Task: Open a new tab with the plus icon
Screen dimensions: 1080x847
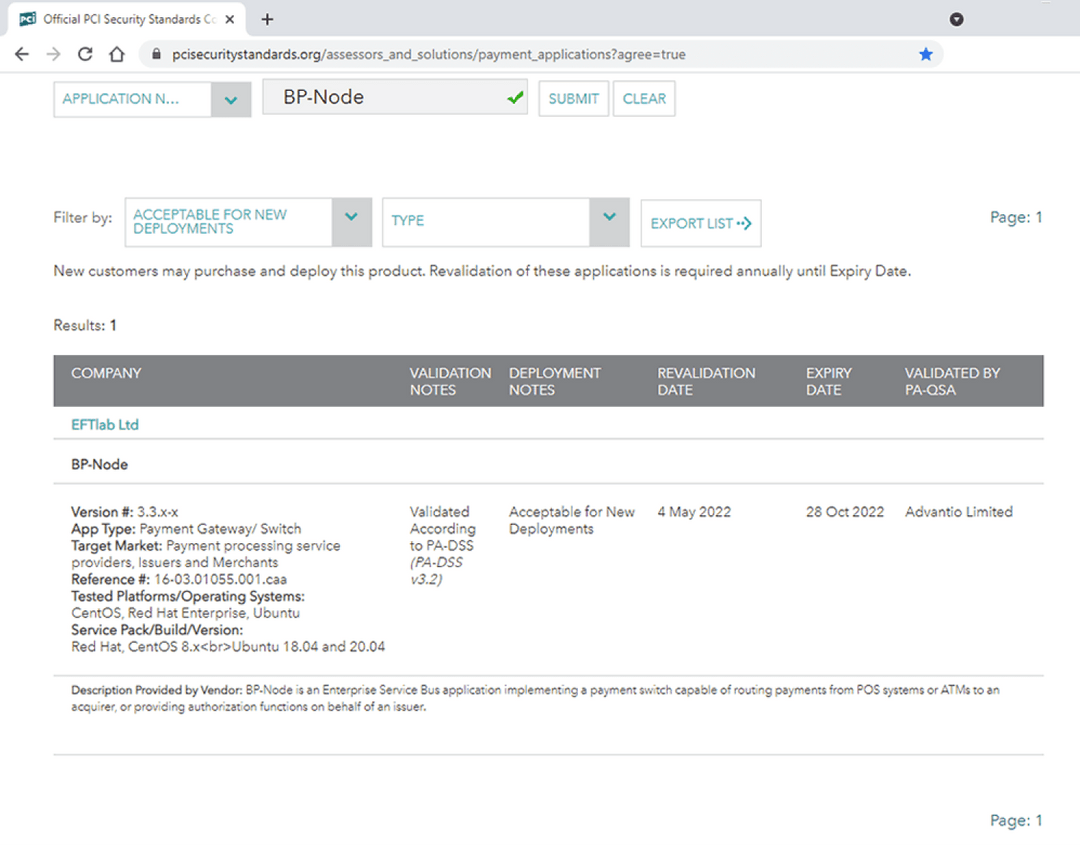Action: tap(267, 19)
